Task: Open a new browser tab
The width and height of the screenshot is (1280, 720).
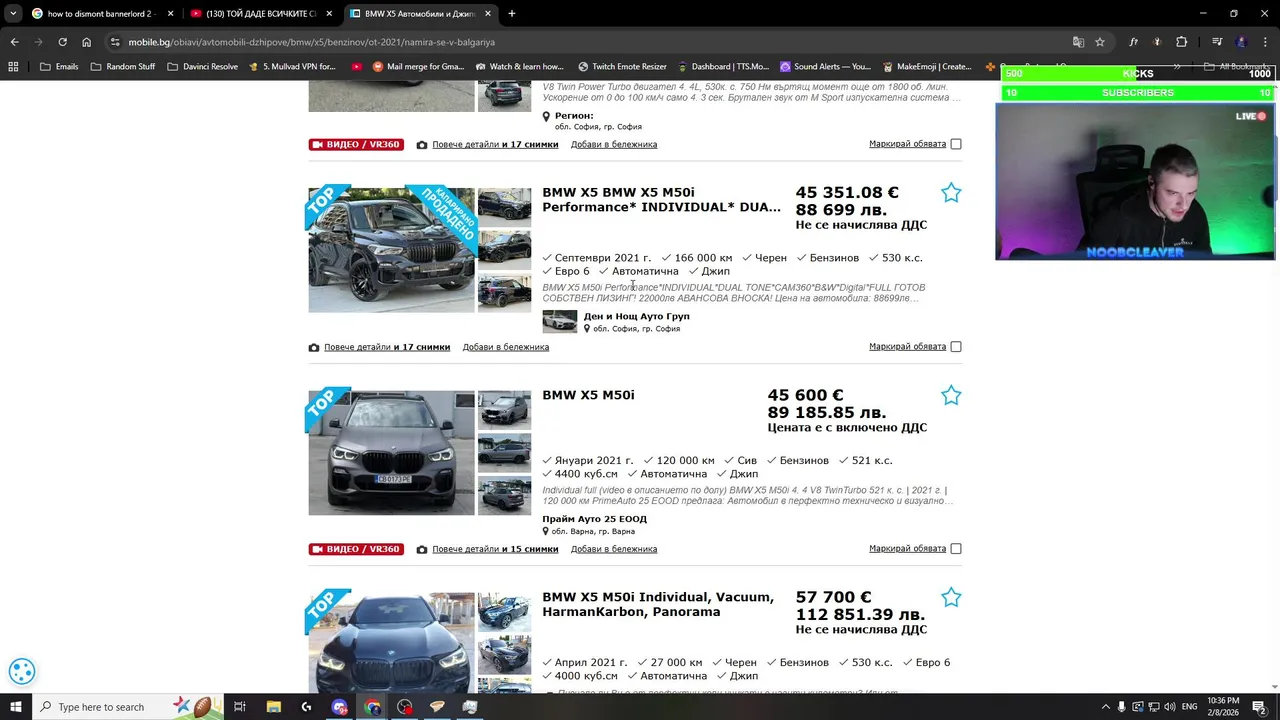Action: [x=511, y=14]
